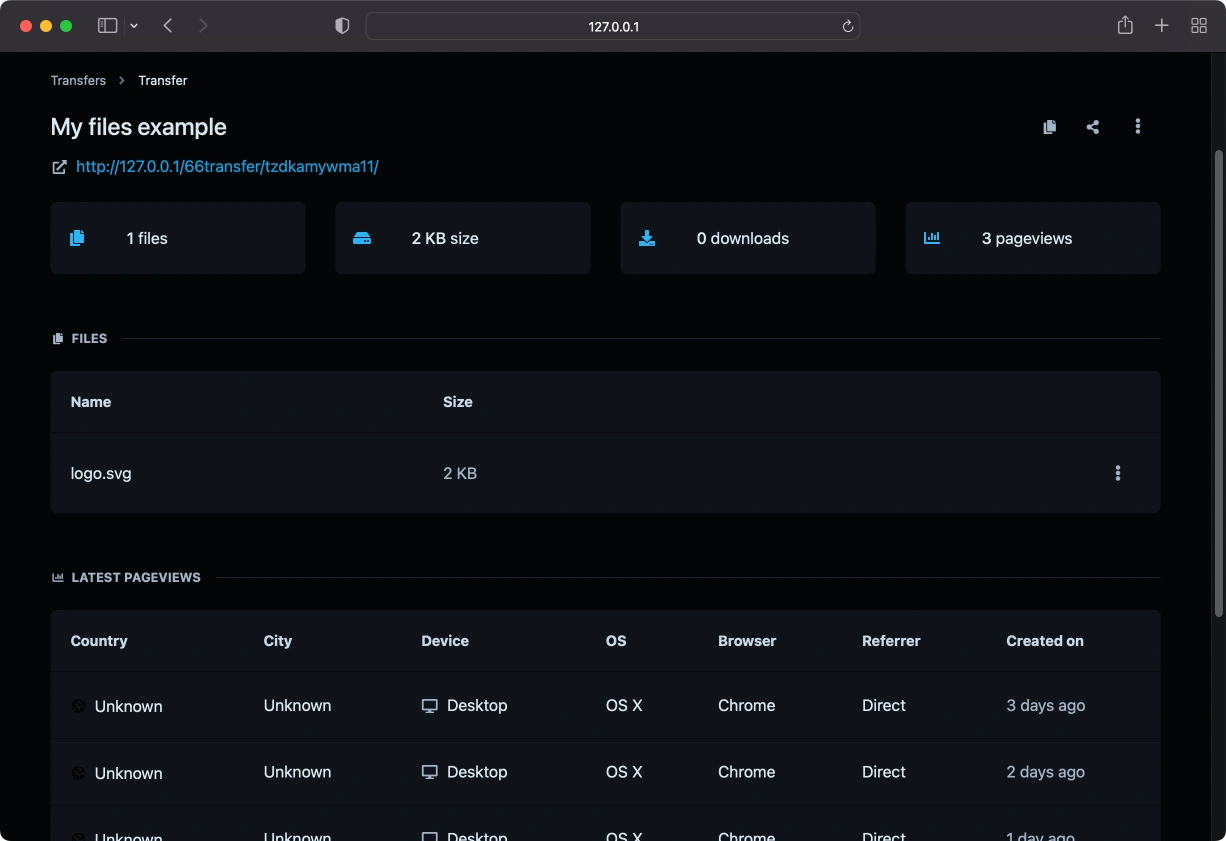This screenshot has width=1226, height=841.
Task: Open the logo.svg row options menu
Action: [1118, 473]
